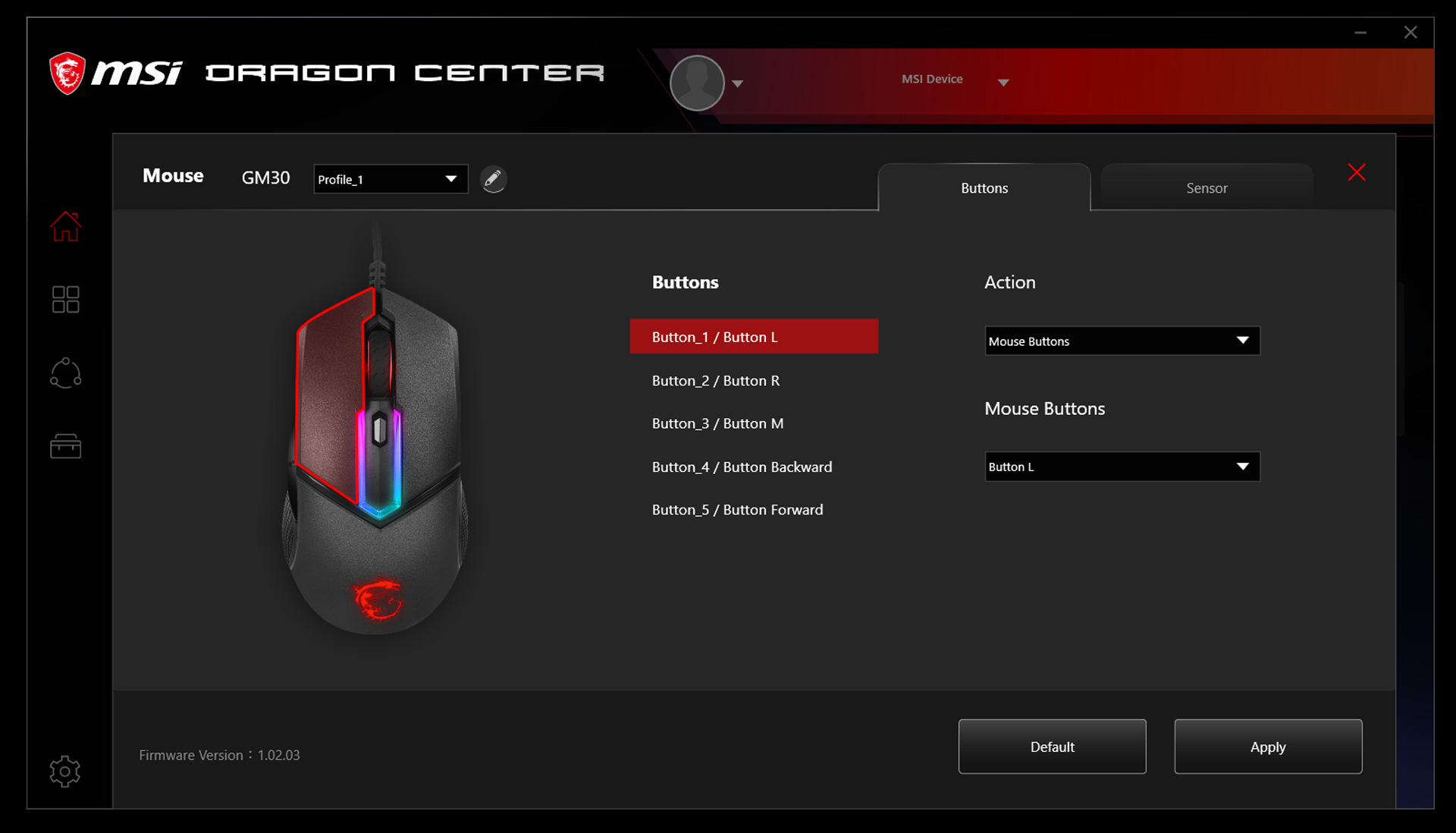Click the Dragon Center title text
1456x833 pixels.
[405, 73]
